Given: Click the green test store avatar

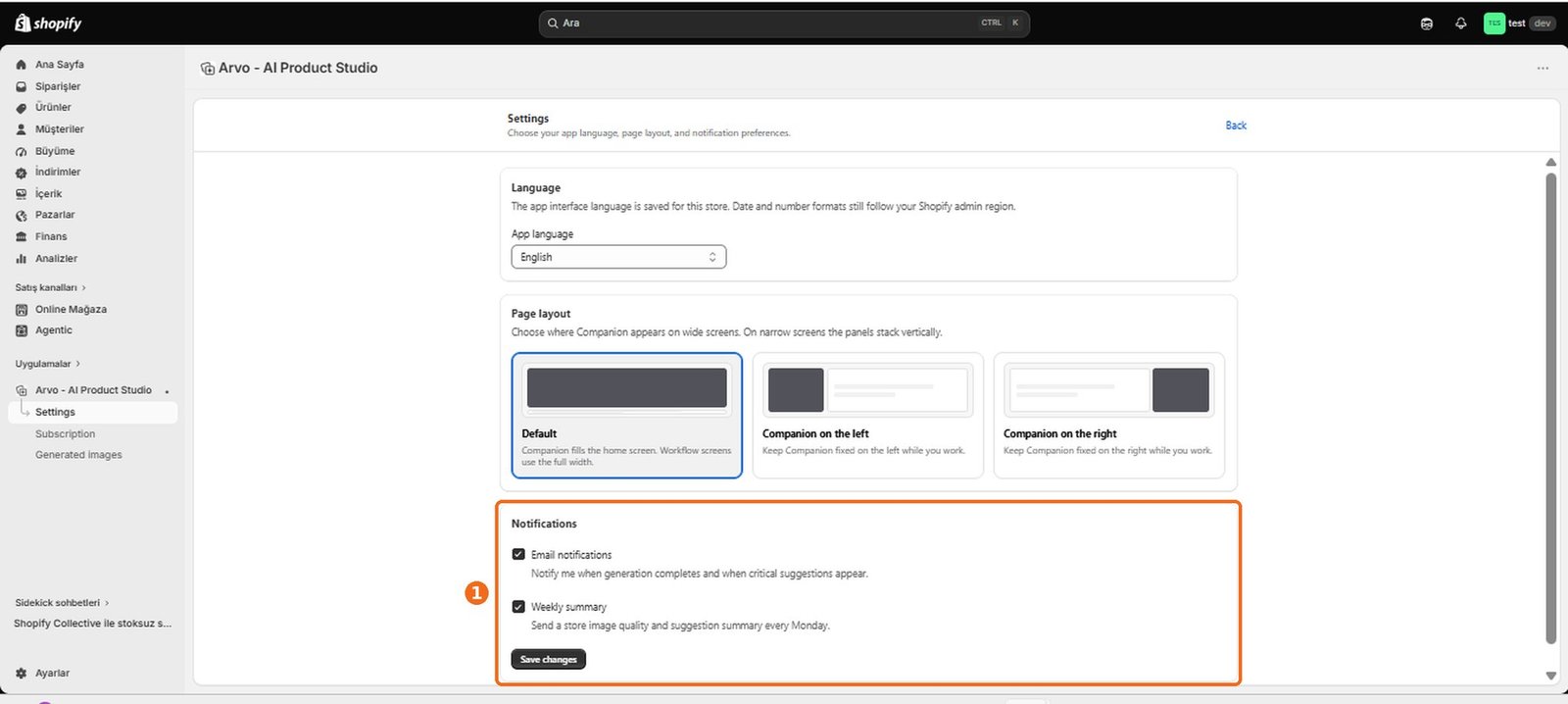Looking at the screenshot, I should pyautogui.click(x=1494, y=24).
